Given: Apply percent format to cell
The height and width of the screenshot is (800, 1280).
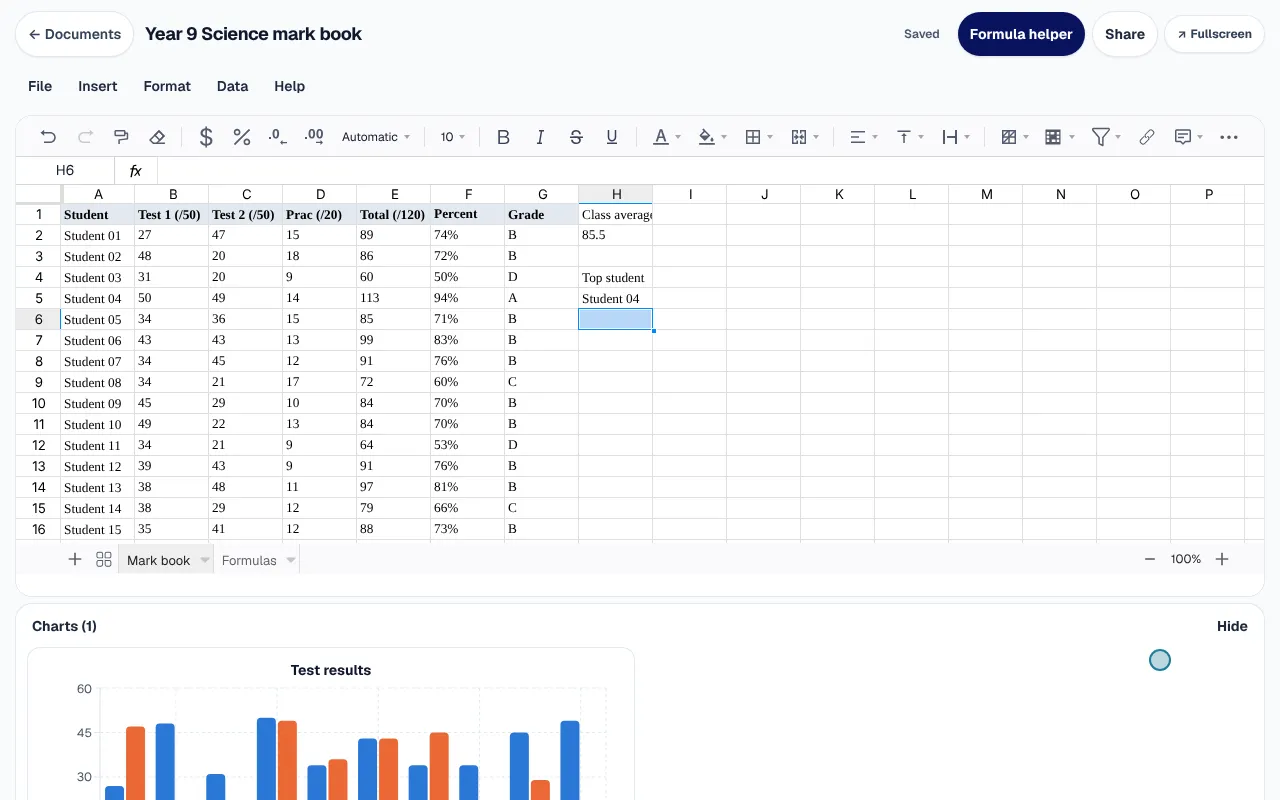Looking at the screenshot, I should point(242,137).
